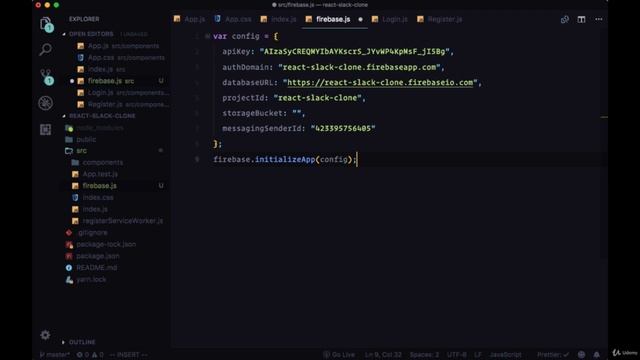
Task: Collapse the src folder
Action: pos(81,151)
